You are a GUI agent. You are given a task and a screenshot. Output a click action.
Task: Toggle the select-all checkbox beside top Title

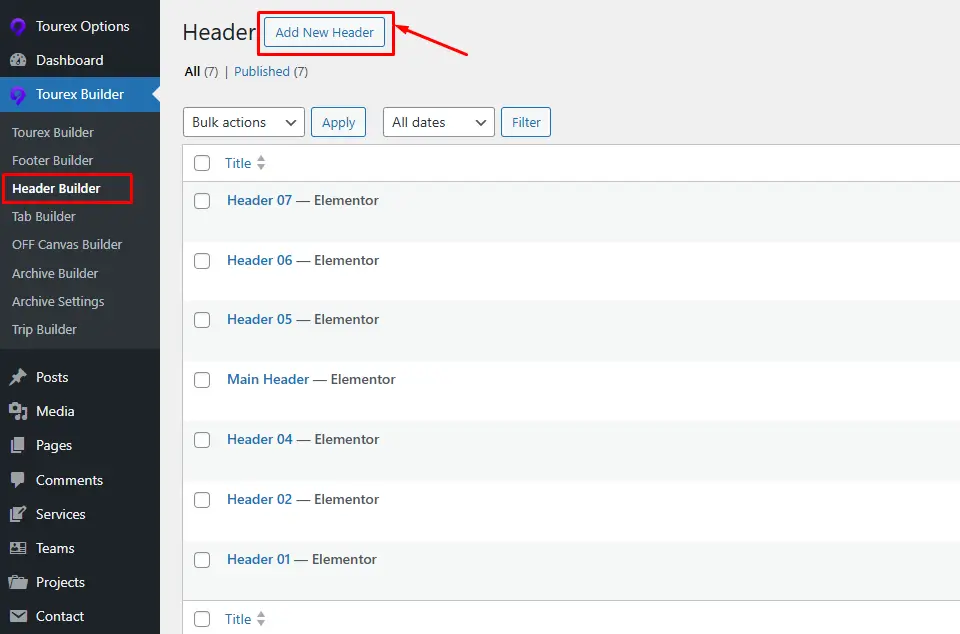coord(202,163)
